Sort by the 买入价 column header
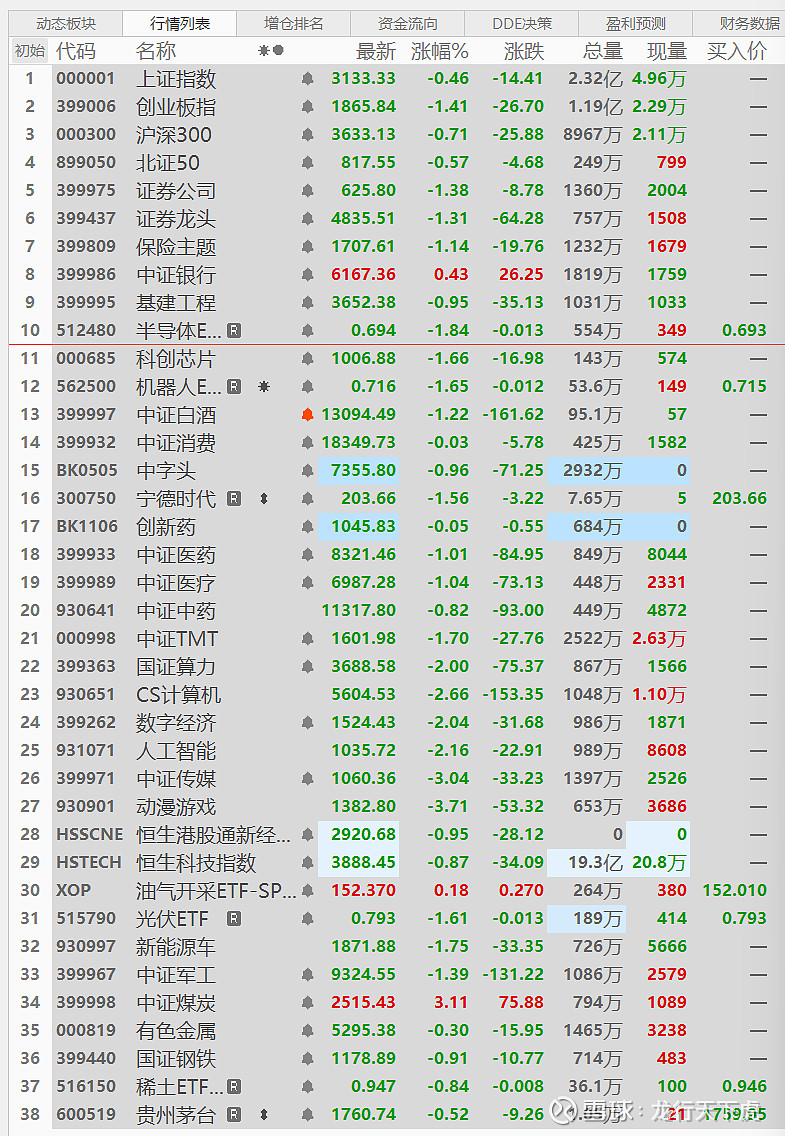The height and width of the screenshot is (1136, 785). click(x=736, y=51)
